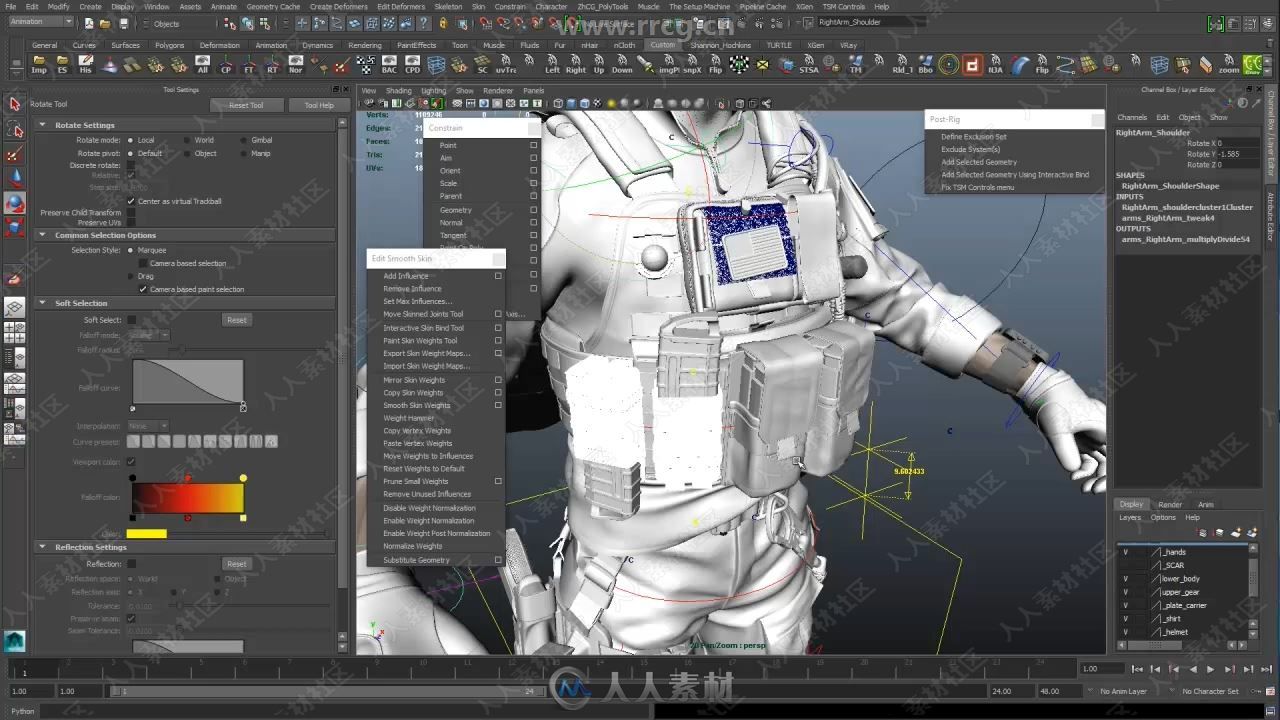
Task: Switch to the Polygons shelf tab
Action: click(169, 45)
